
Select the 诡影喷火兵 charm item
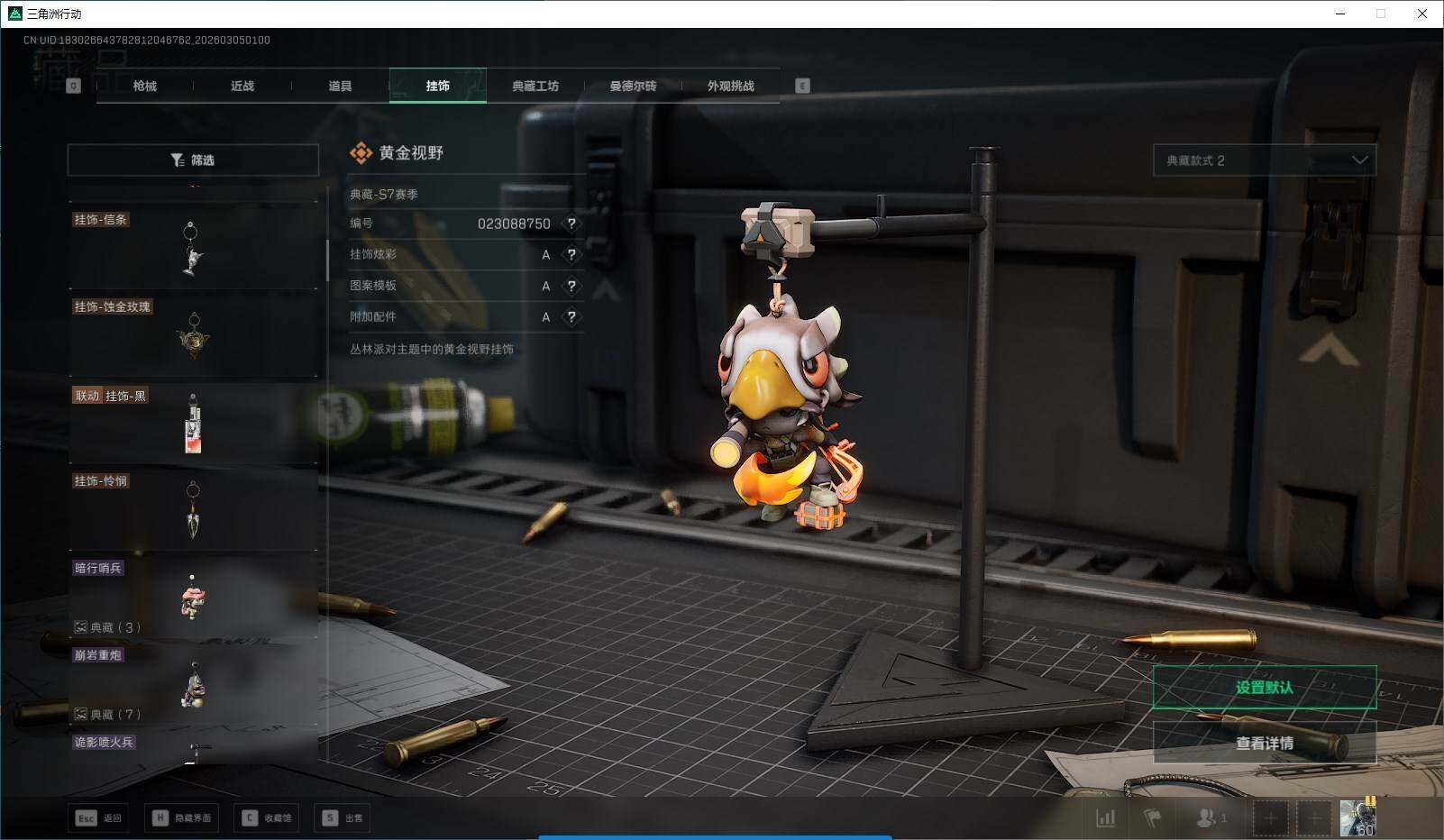click(x=193, y=749)
